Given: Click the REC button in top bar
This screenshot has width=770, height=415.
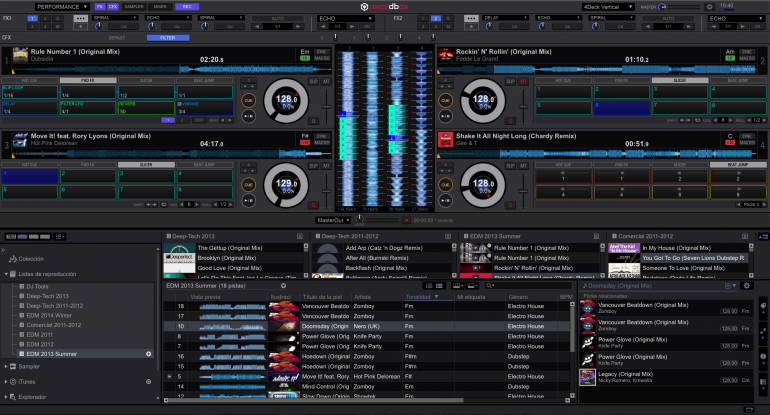Looking at the screenshot, I should click(x=186, y=7).
